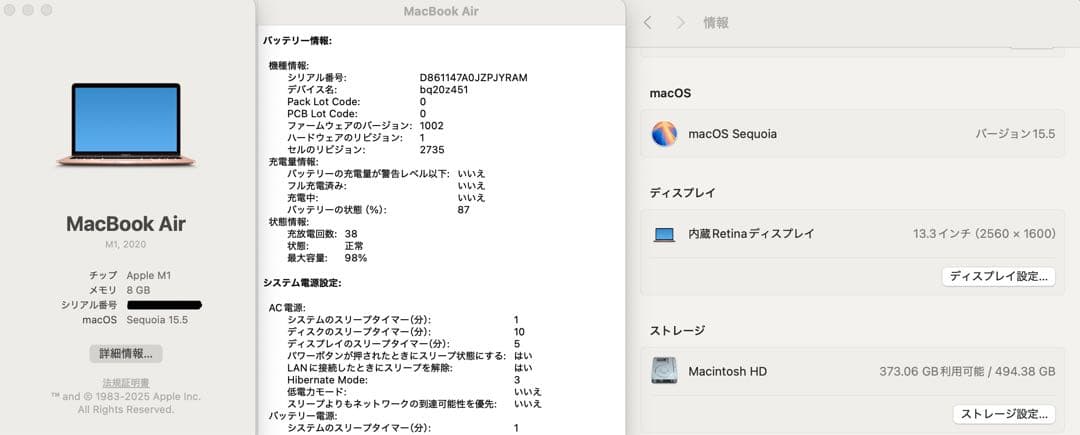Viewport: 1080px width, 435px height.
Task: Click the LANに接続したときにスリープを解除: label
Action: tap(370, 368)
